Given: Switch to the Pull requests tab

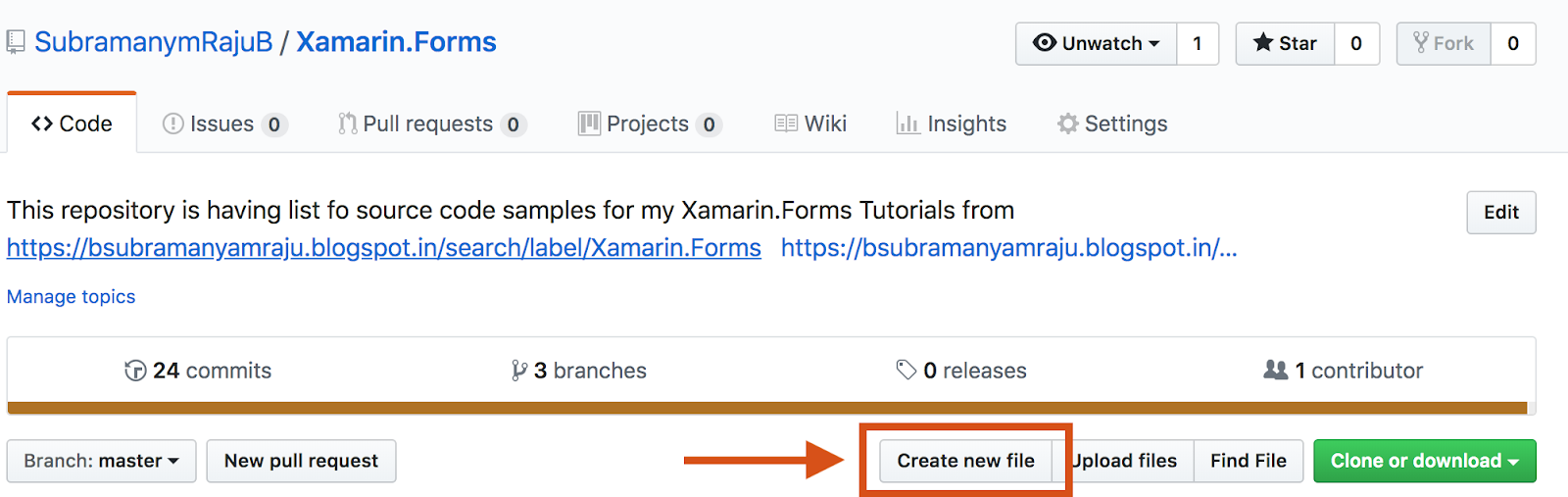Looking at the screenshot, I should (428, 124).
